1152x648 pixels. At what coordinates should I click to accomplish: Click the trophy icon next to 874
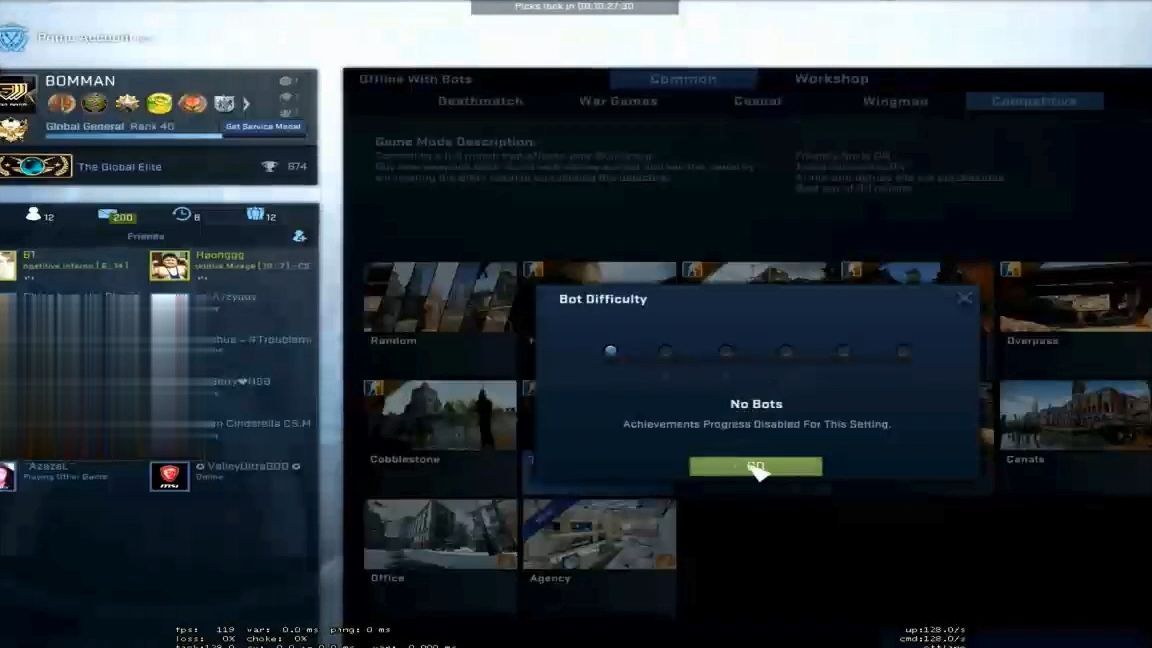pyautogui.click(x=269, y=167)
